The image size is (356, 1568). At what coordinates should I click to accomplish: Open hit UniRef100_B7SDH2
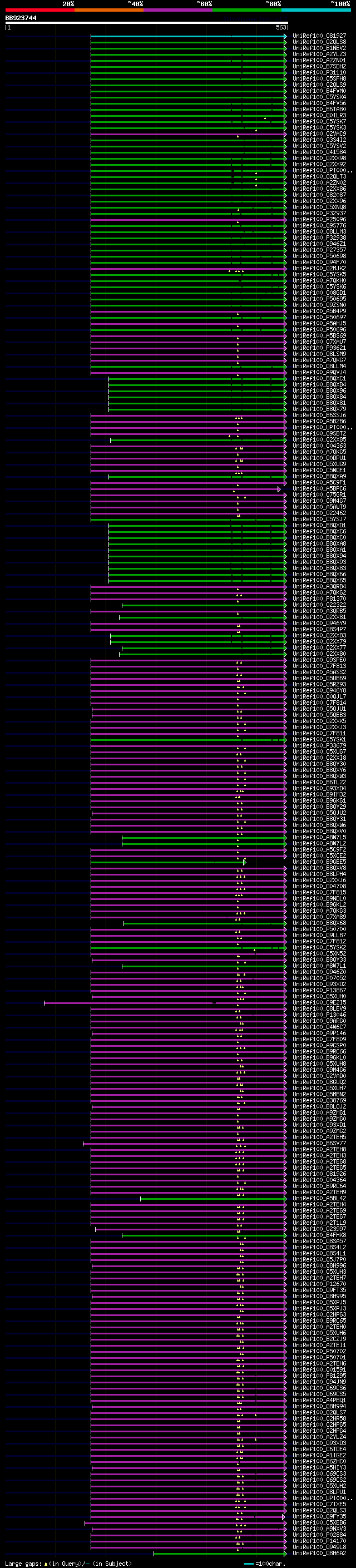pos(319,66)
